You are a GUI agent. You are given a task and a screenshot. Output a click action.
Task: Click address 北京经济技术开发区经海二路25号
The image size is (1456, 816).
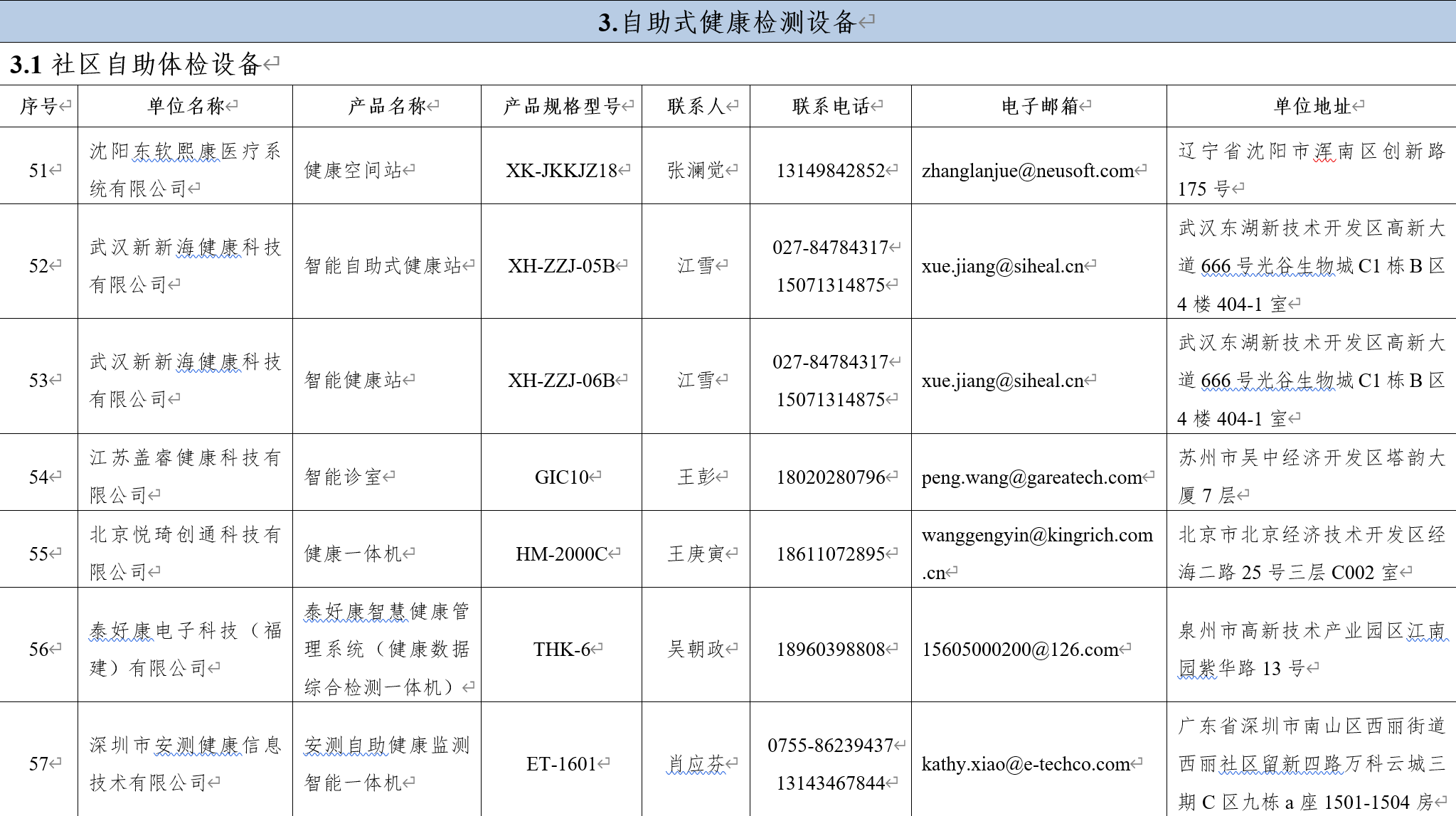1312,553
